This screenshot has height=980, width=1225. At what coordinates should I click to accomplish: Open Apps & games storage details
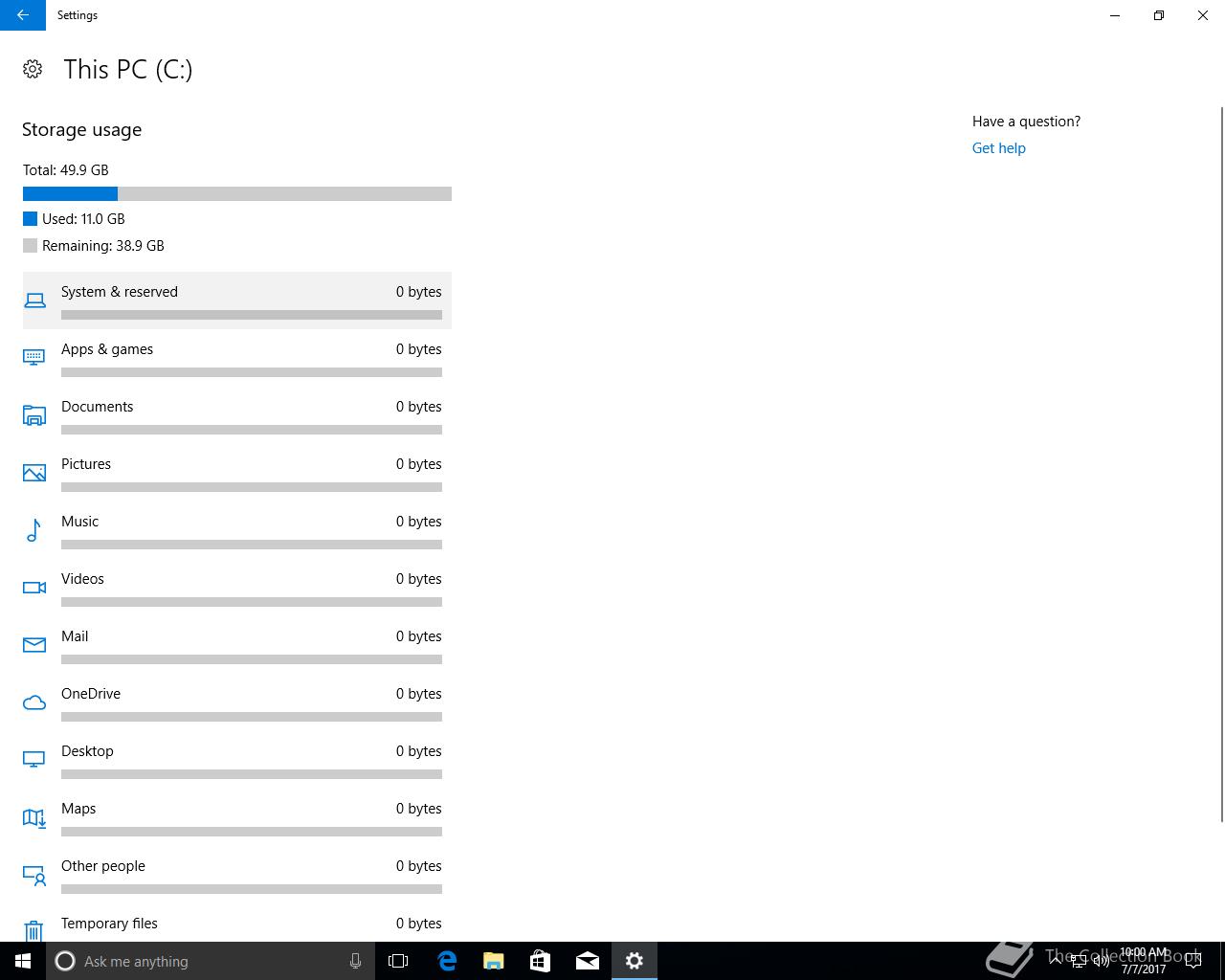(237, 358)
